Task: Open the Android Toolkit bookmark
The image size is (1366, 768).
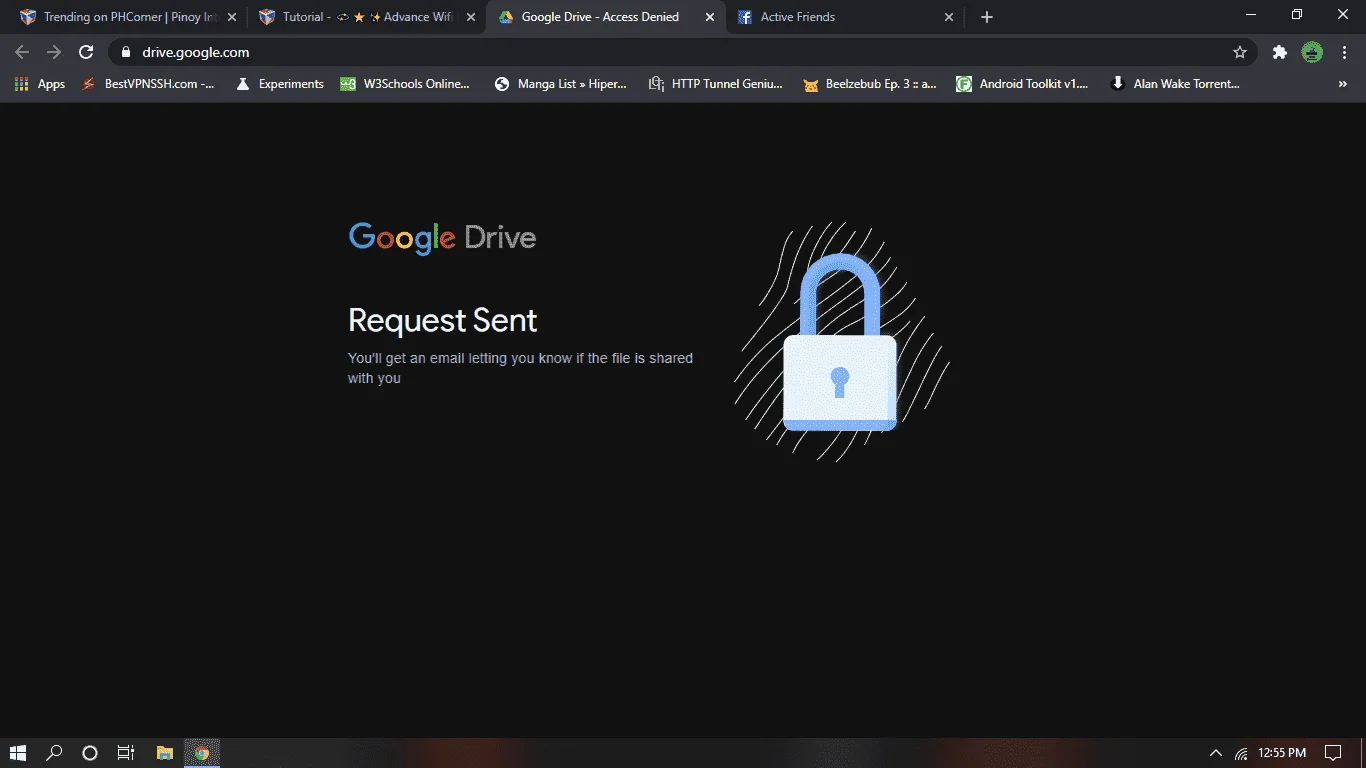Action: 1023,84
